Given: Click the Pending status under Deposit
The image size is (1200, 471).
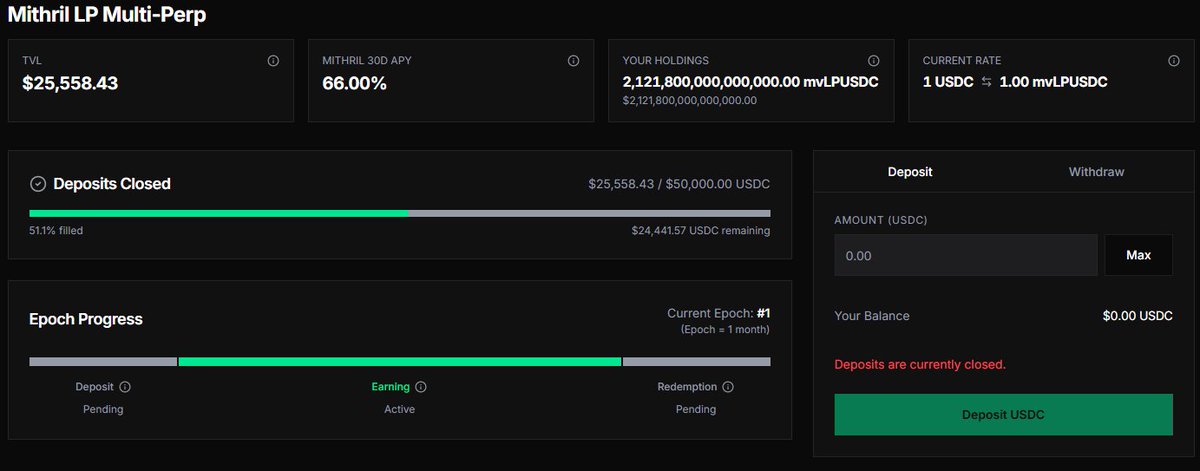Looking at the screenshot, I should point(103,409).
